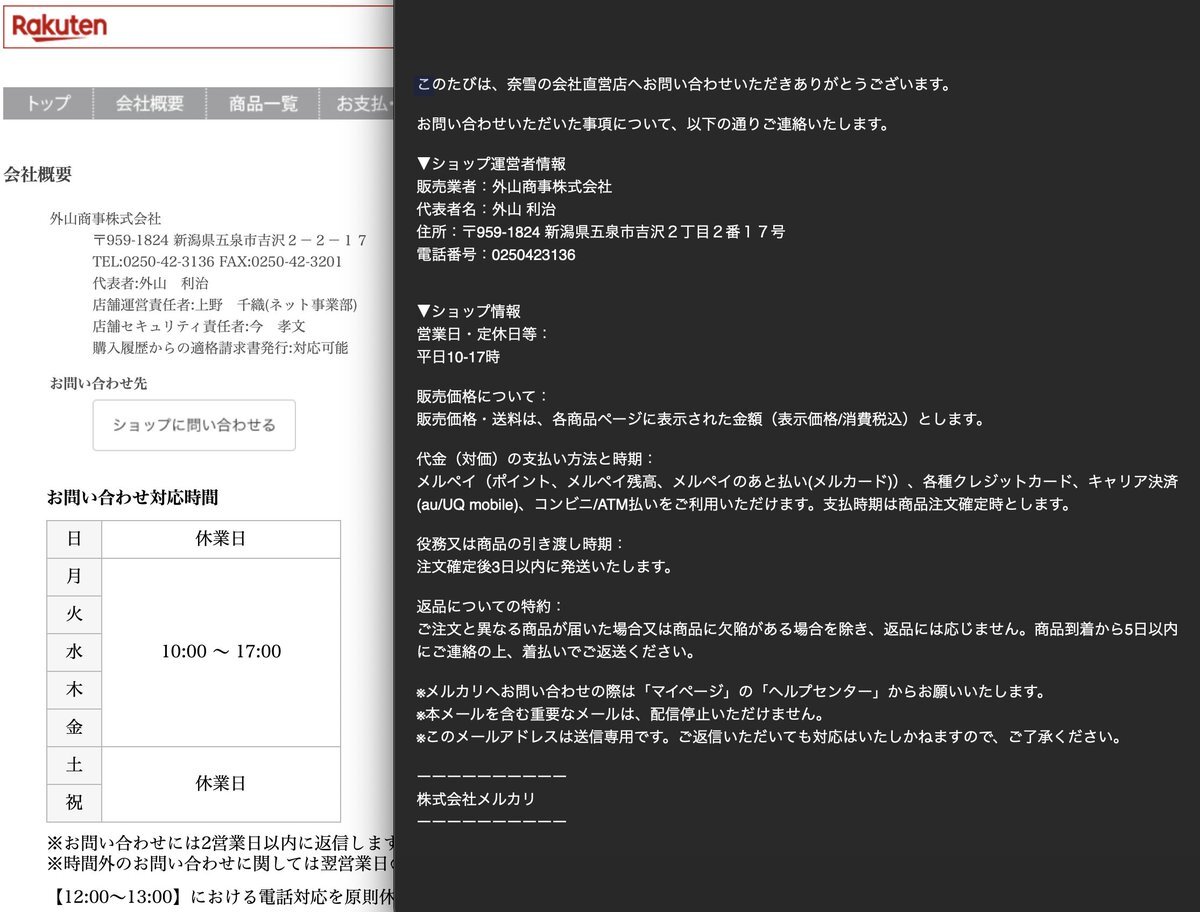This screenshot has height=912, width=1200.
Task: Click 電話番号:0250423136 in the email
Action: coord(496,255)
